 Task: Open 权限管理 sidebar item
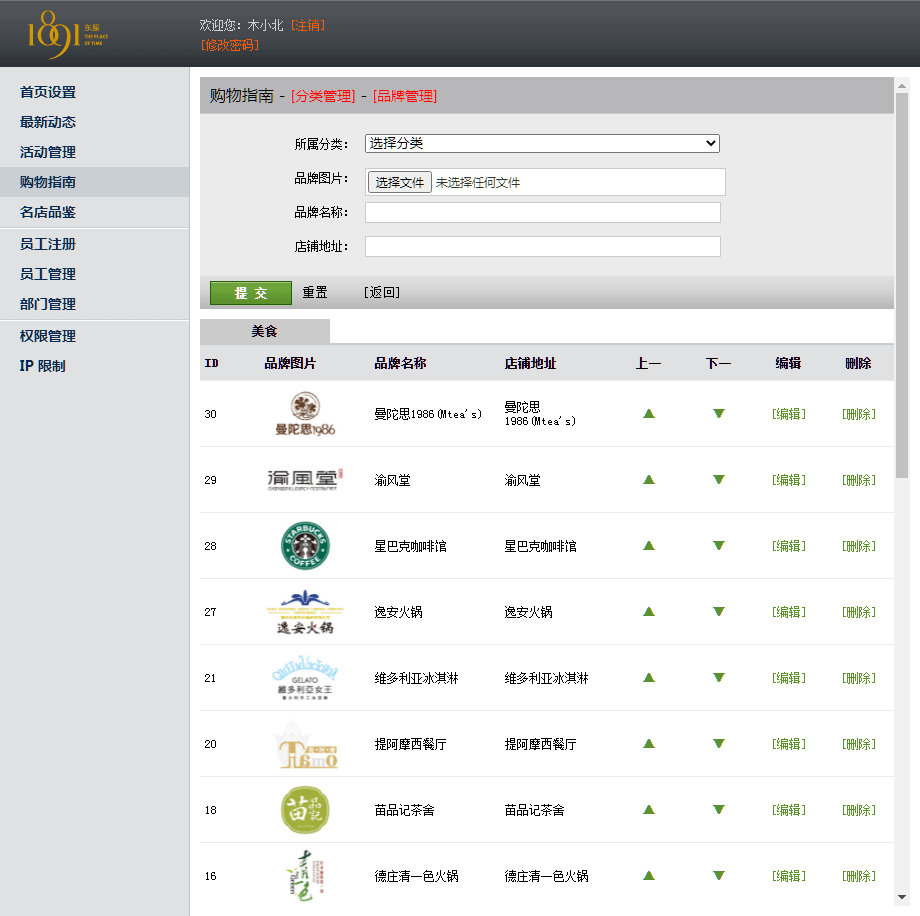(x=48, y=336)
